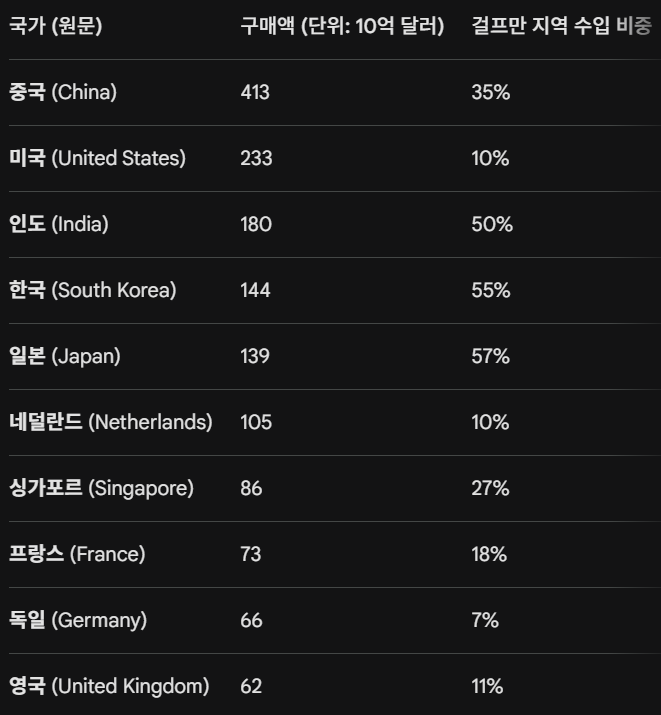This screenshot has width=661, height=715.
Task: Click the 일본 (Japan) country cell
Action: 64,356
